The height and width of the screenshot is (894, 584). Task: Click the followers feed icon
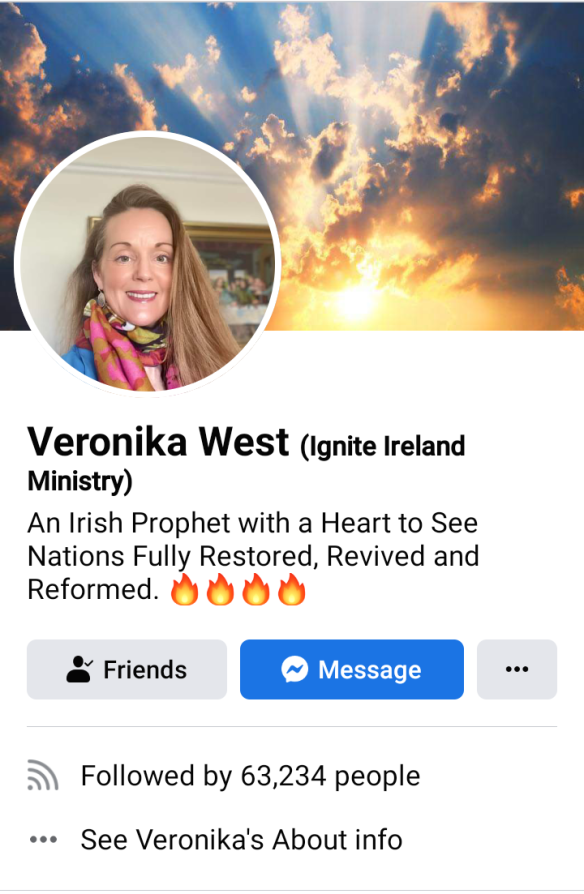coord(43,776)
